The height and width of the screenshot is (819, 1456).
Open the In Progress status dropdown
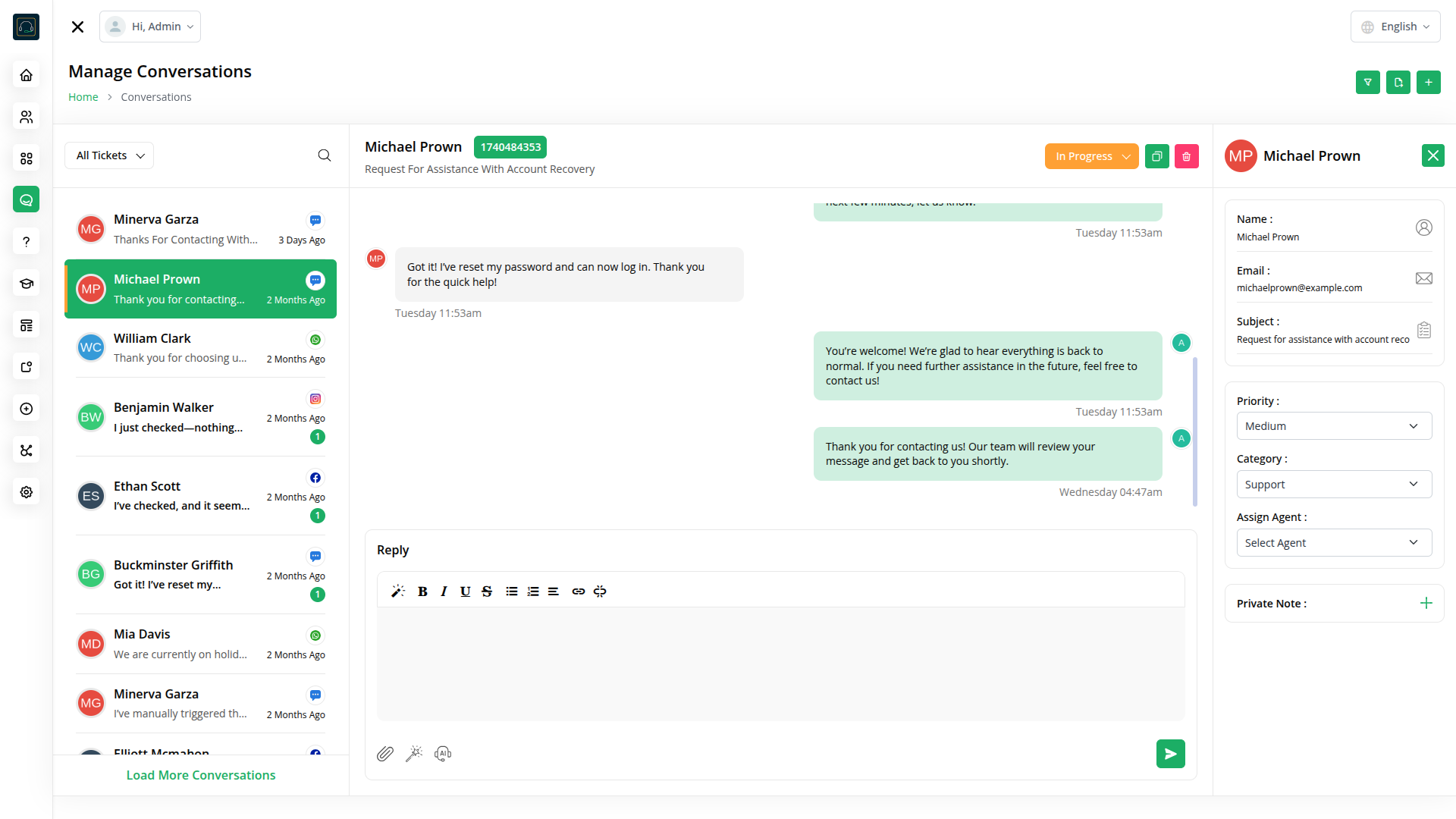[1091, 156]
